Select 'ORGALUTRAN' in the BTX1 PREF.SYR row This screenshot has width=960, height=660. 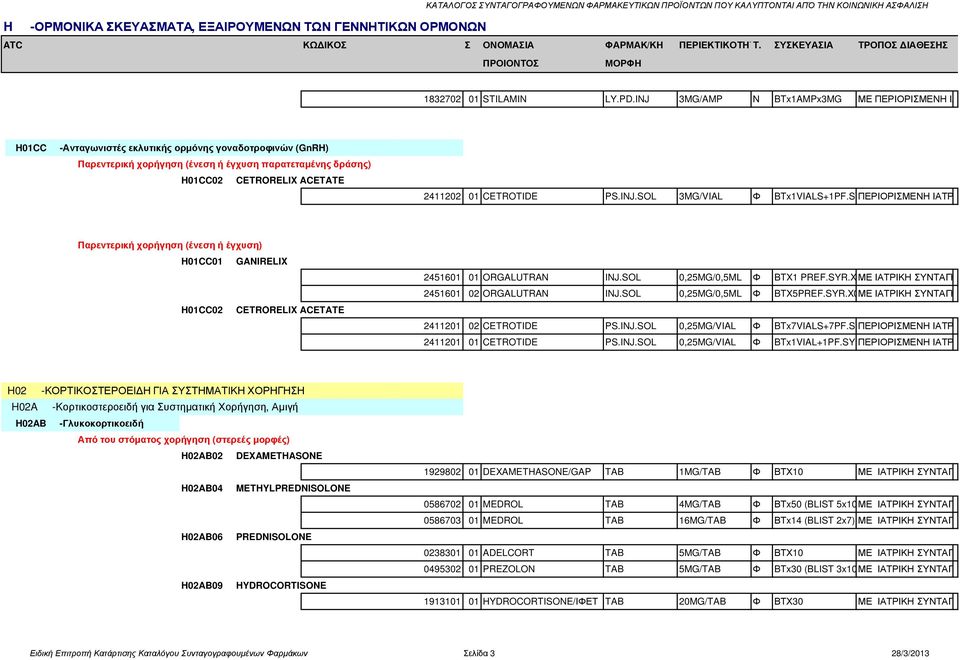click(x=516, y=277)
